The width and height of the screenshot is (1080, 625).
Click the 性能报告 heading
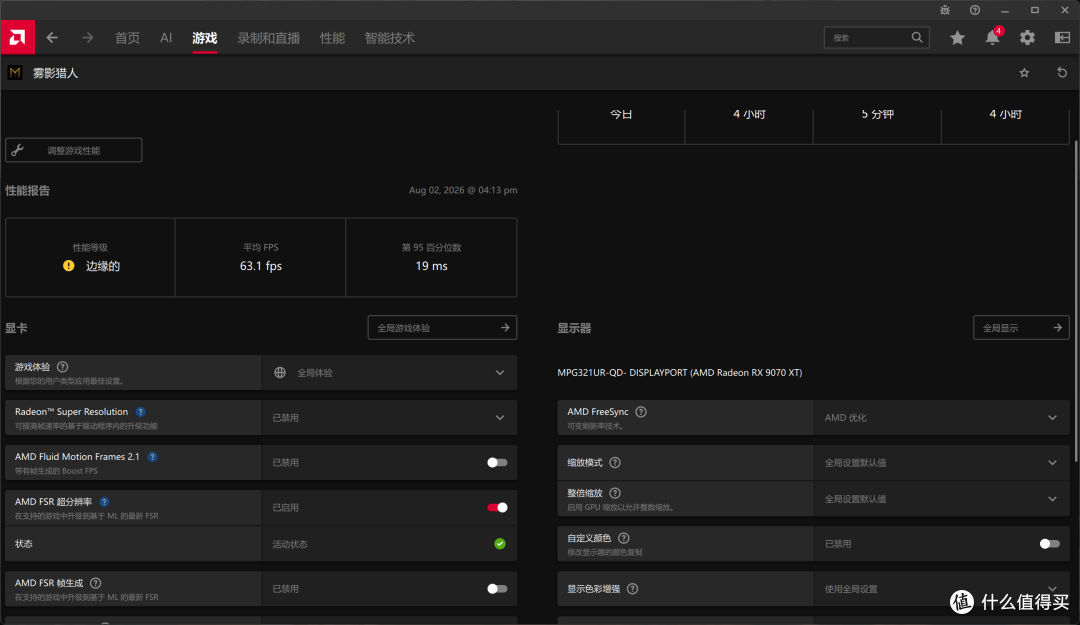pos(28,190)
